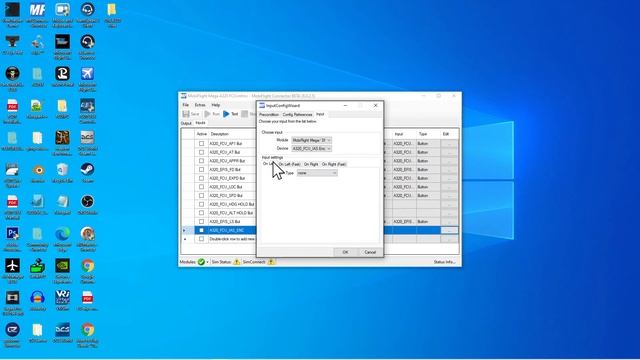Toggle Active checkbox for A320_FCU_EXPD But
640x360 pixels.
(x=201, y=178)
